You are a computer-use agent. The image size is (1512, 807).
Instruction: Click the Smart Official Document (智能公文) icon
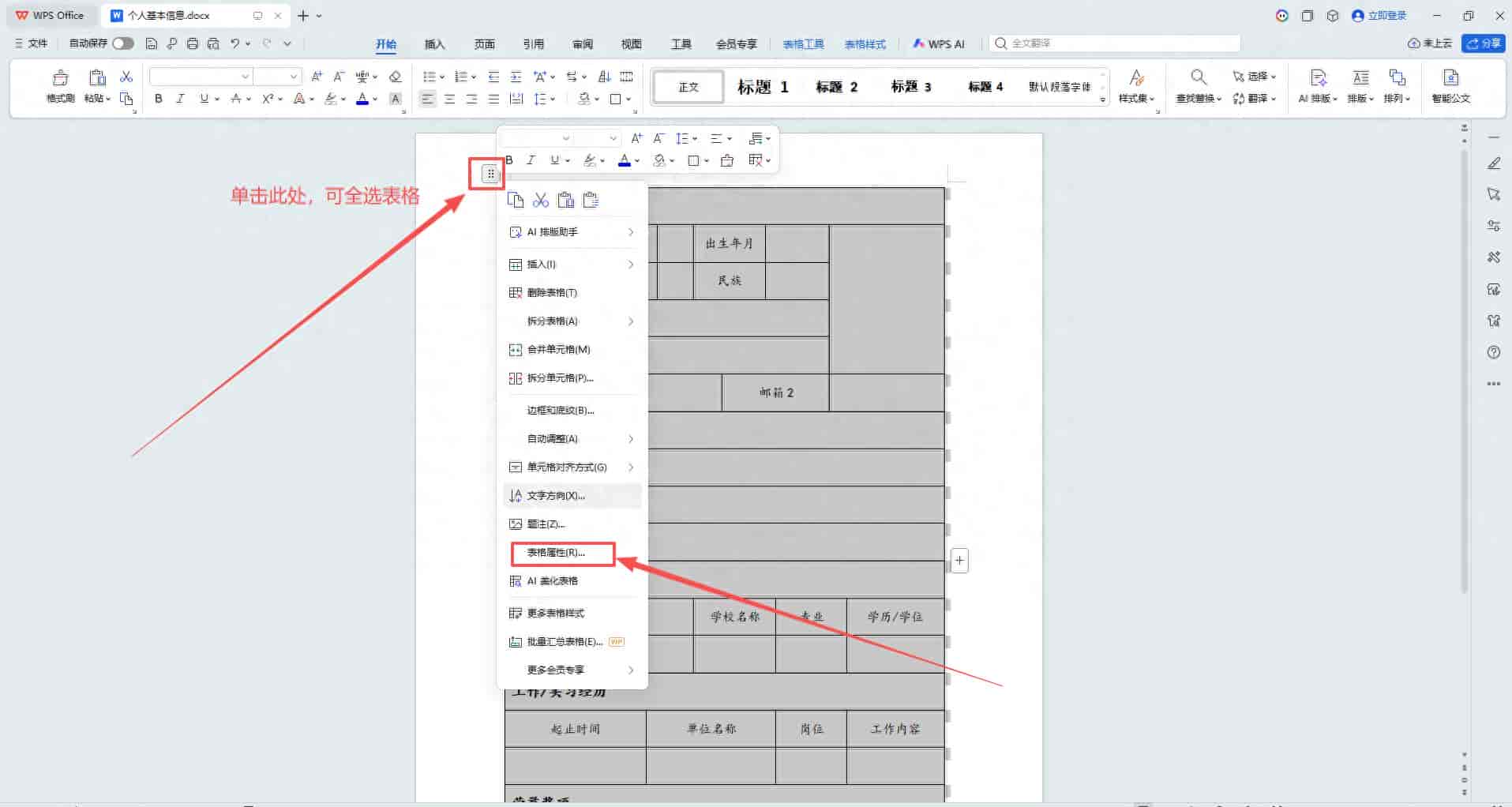pos(1450,77)
